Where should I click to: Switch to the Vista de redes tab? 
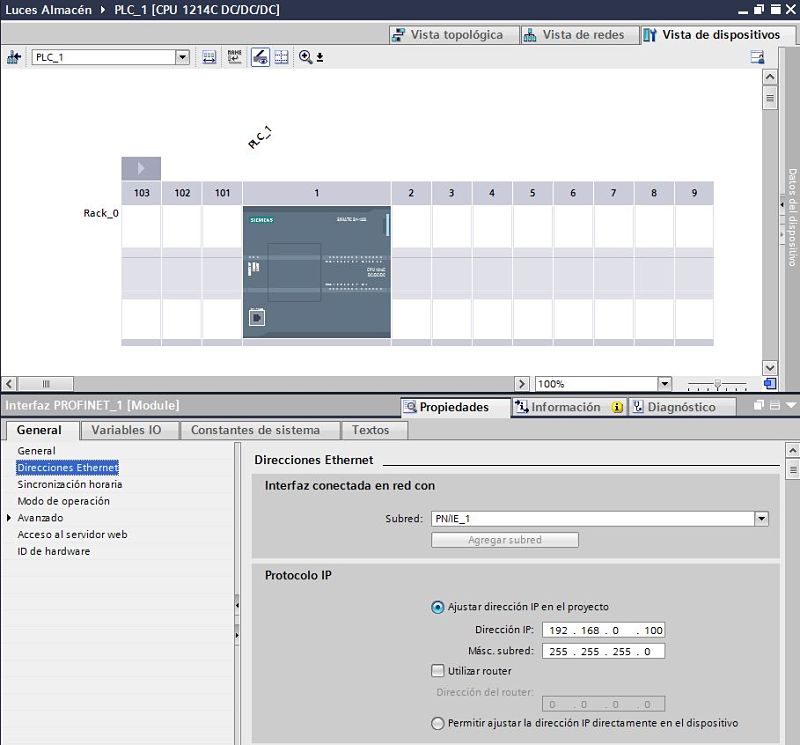point(582,34)
